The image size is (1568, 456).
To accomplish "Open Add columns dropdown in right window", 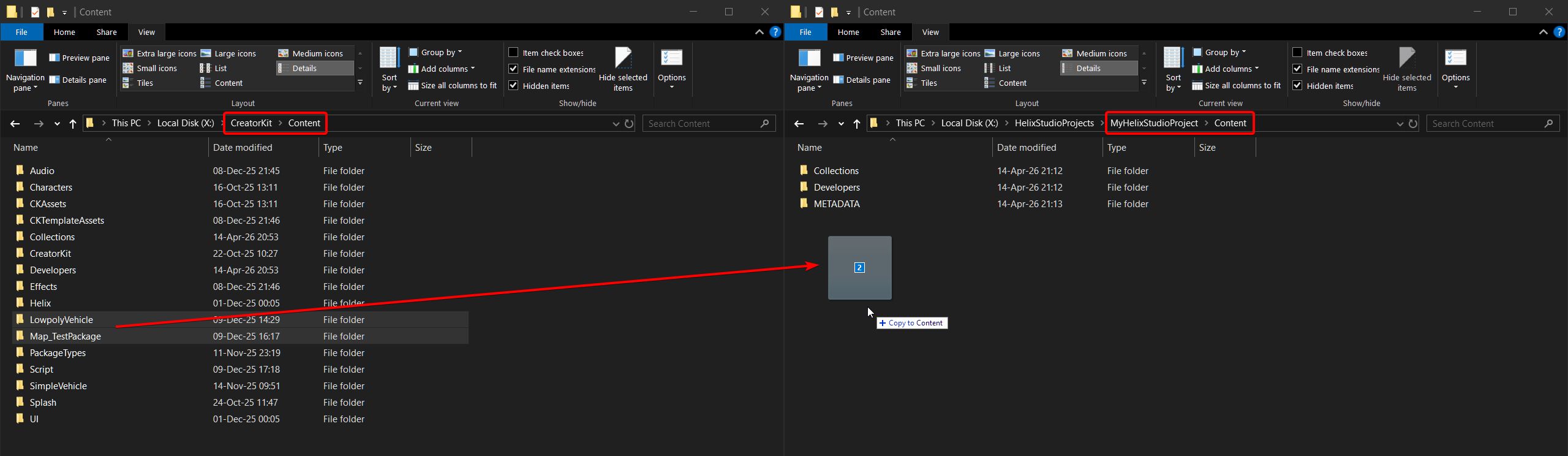I will [1226, 69].
